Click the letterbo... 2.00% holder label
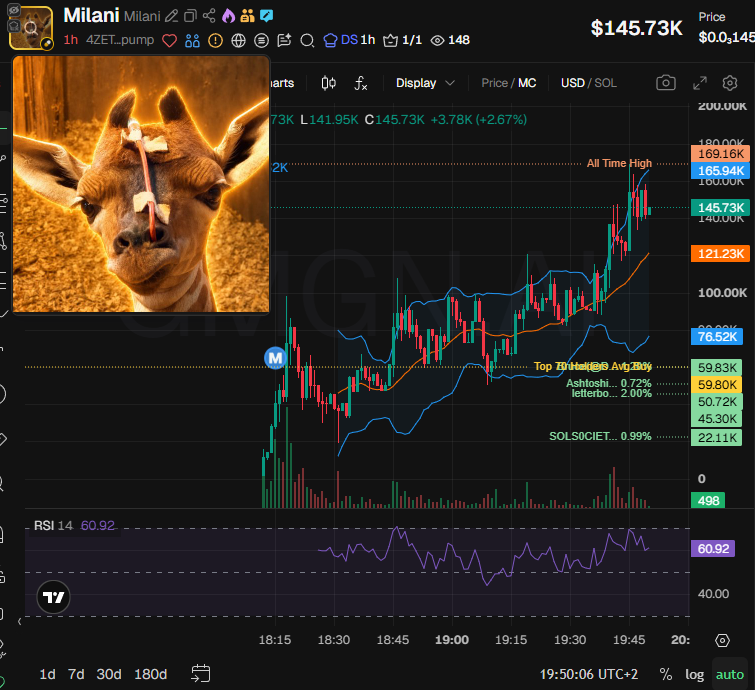The width and height of the screenshot is (755, 690). point(612,393)
